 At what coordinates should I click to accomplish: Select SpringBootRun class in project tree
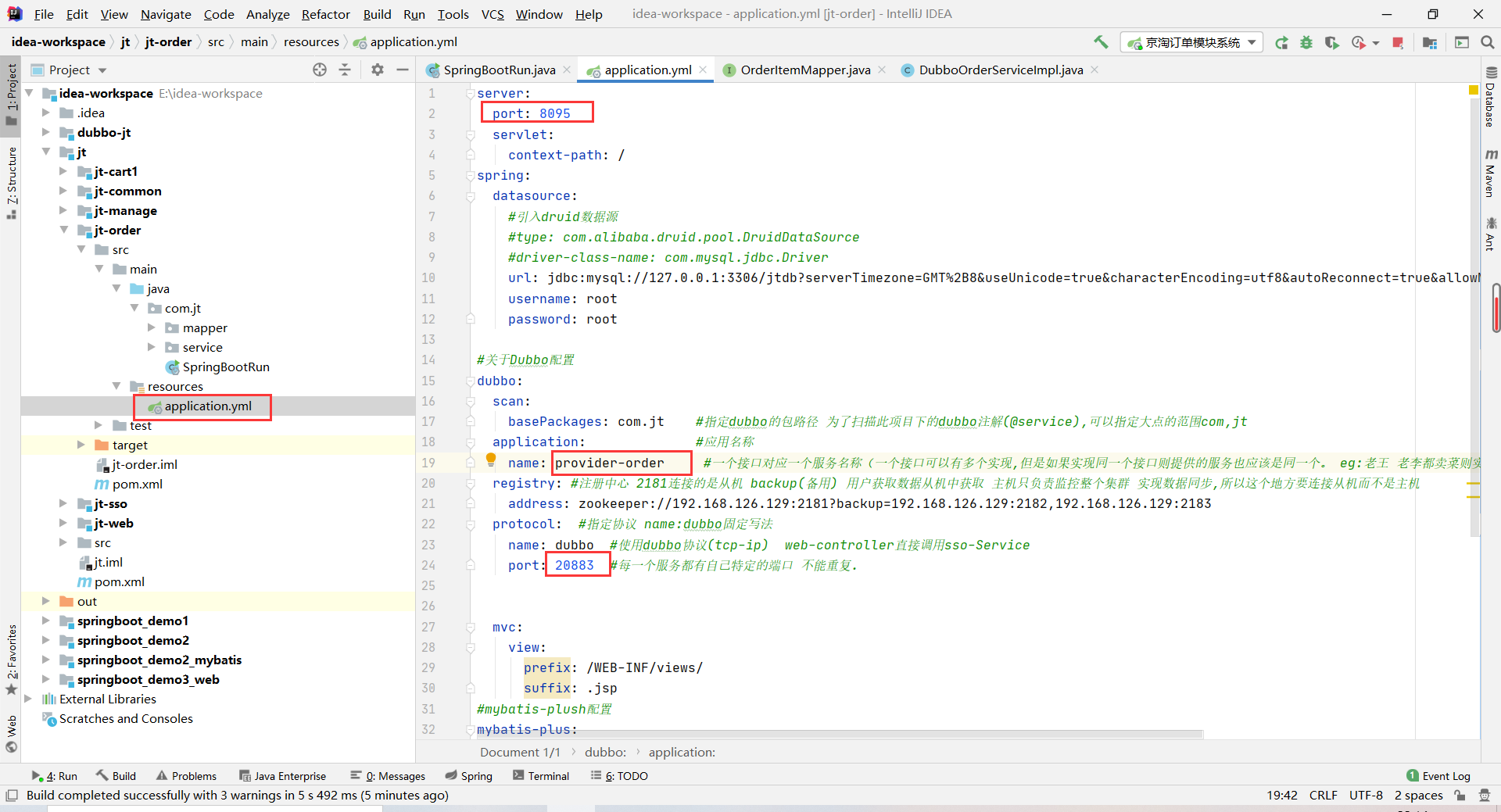tap(218, 367)
